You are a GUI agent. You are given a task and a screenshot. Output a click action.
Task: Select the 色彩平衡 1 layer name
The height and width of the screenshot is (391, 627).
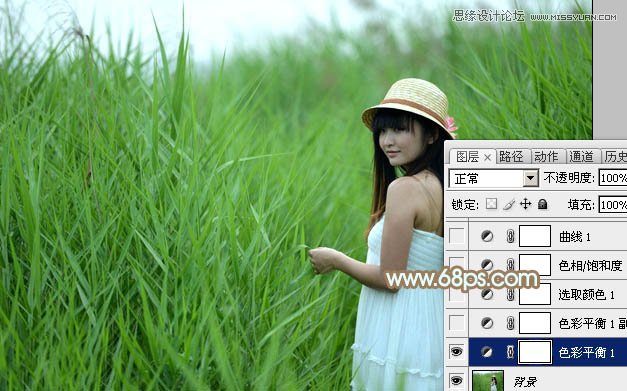[x=586, y=352]
